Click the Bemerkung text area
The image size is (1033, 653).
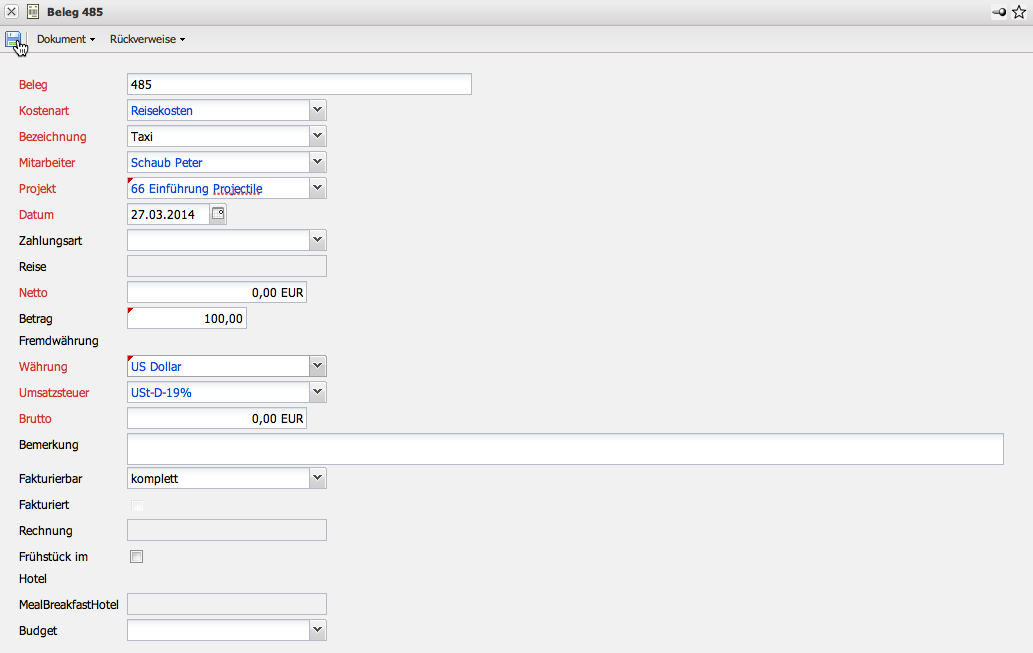tap(565, 449)
